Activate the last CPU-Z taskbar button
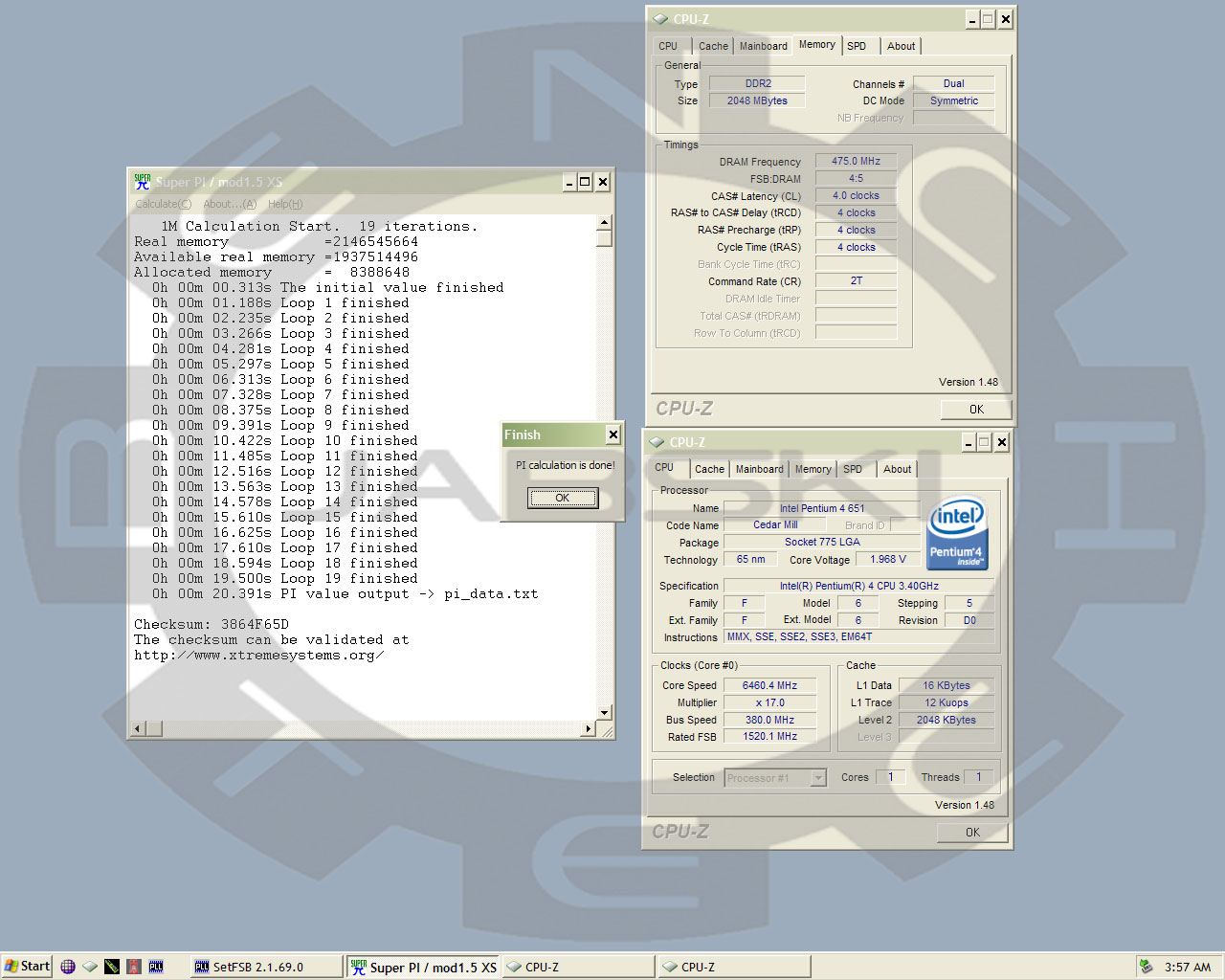Image resolution: width=1225 pixels, height=980 pixels. pos(734,967)
